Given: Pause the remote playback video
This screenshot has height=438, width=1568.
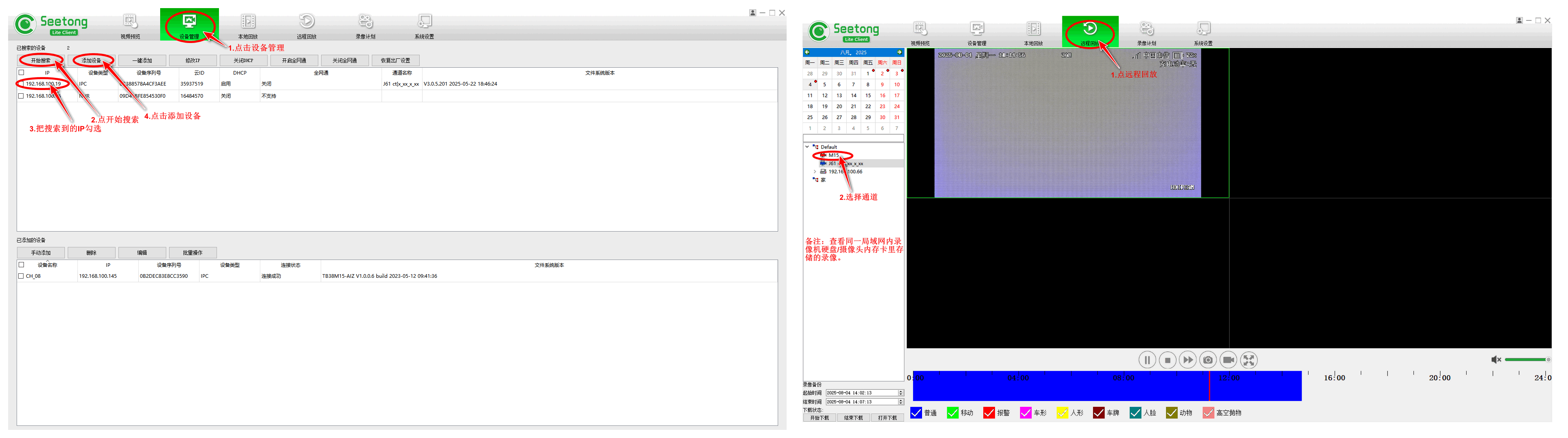Looking at the screenshot, I should (1147, 360).
